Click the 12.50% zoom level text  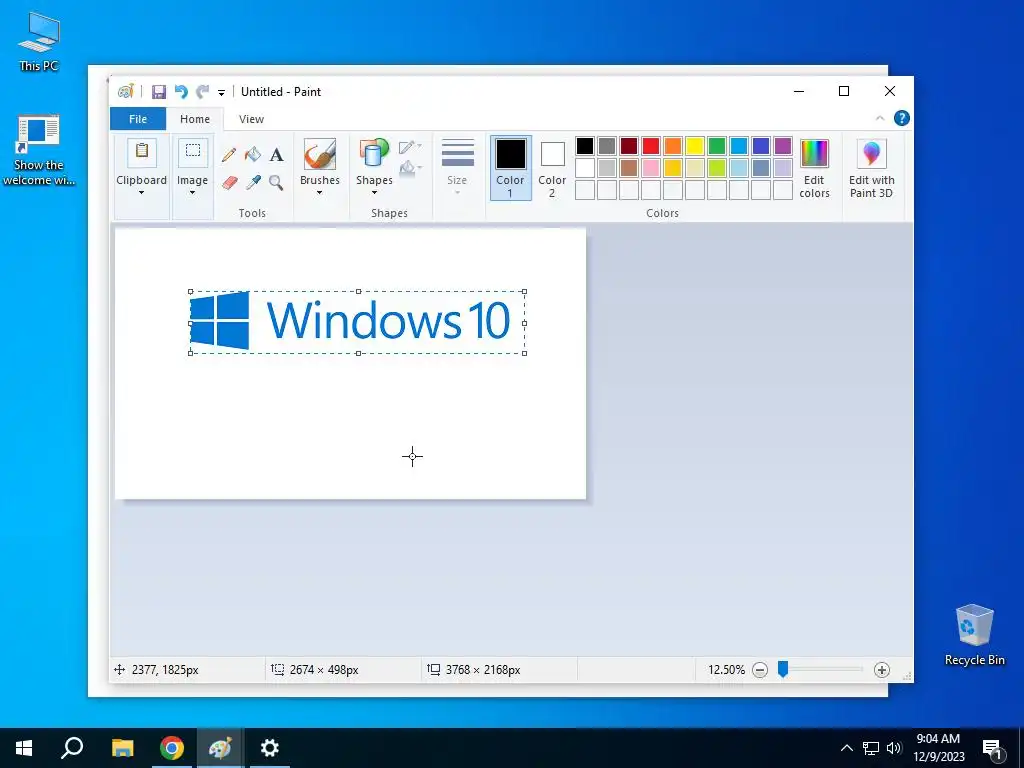726,670
